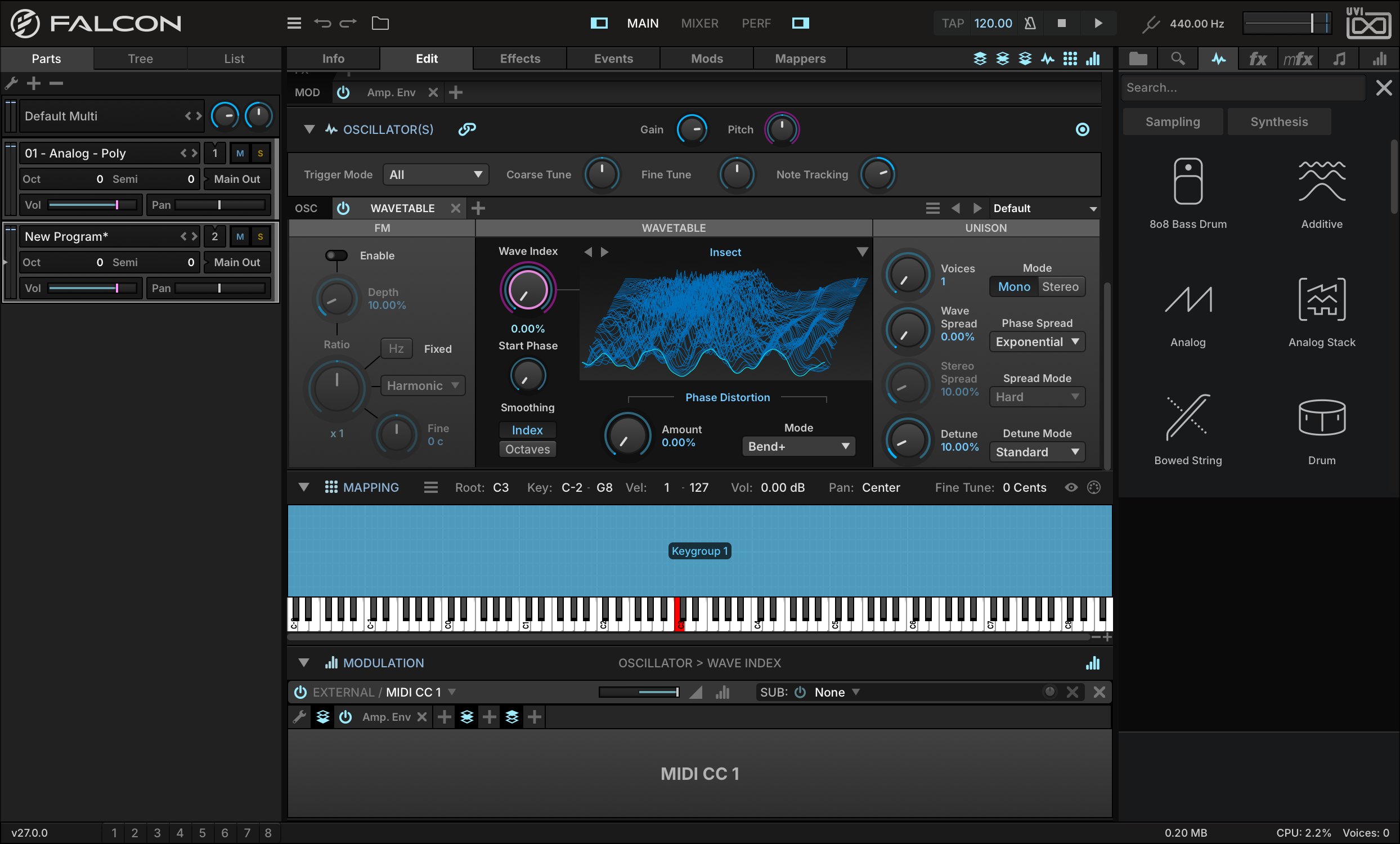
Task: Open the file browser folder icon
Action: [380, 23]
